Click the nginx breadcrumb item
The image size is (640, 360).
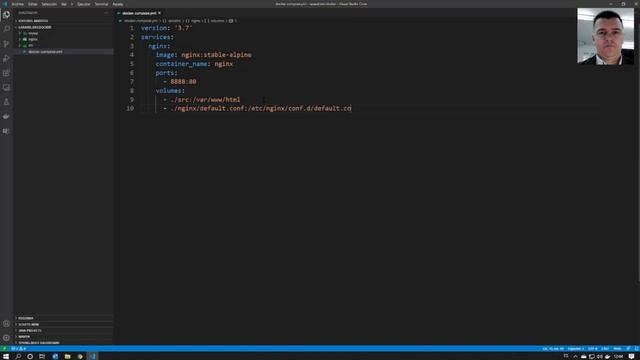196,21
